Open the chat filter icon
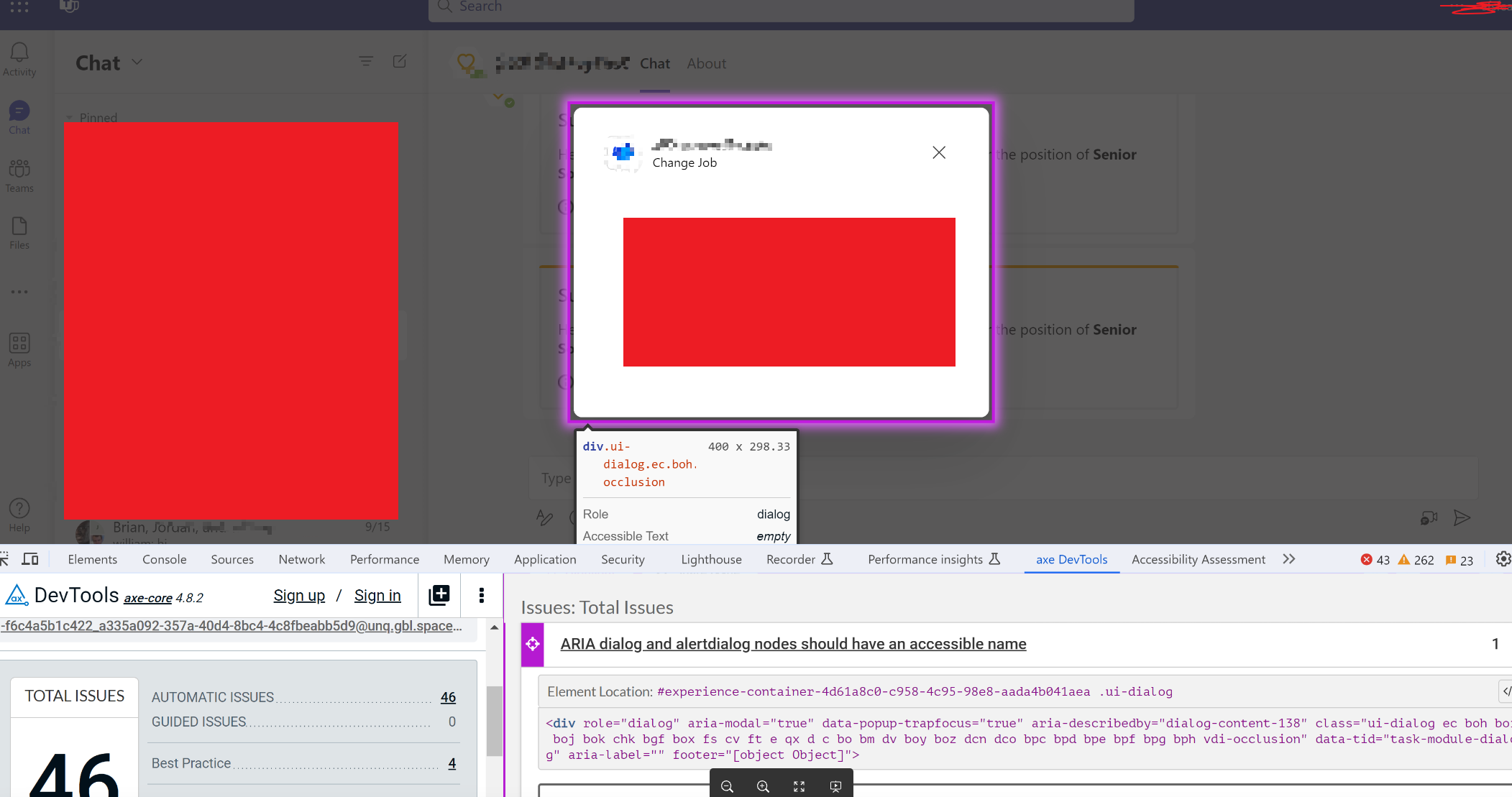The image size is (1512, 797). click(x=367, y=62)
